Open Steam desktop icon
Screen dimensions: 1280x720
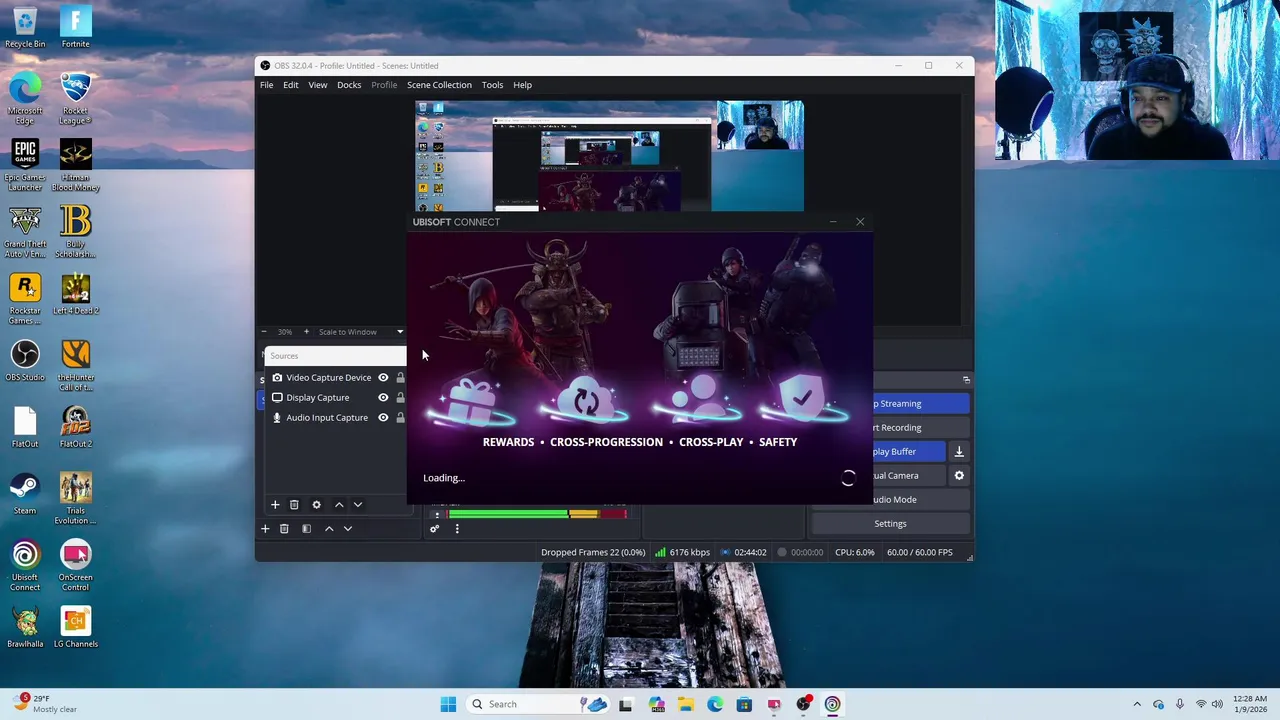tap(25, 495)
